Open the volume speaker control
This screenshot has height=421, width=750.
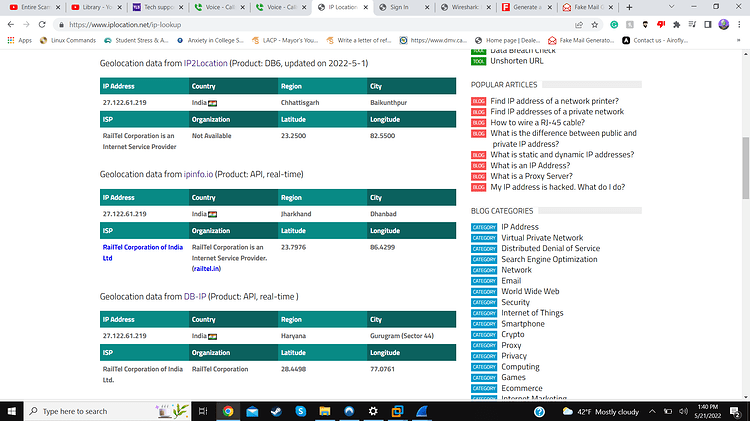(684, 411)
